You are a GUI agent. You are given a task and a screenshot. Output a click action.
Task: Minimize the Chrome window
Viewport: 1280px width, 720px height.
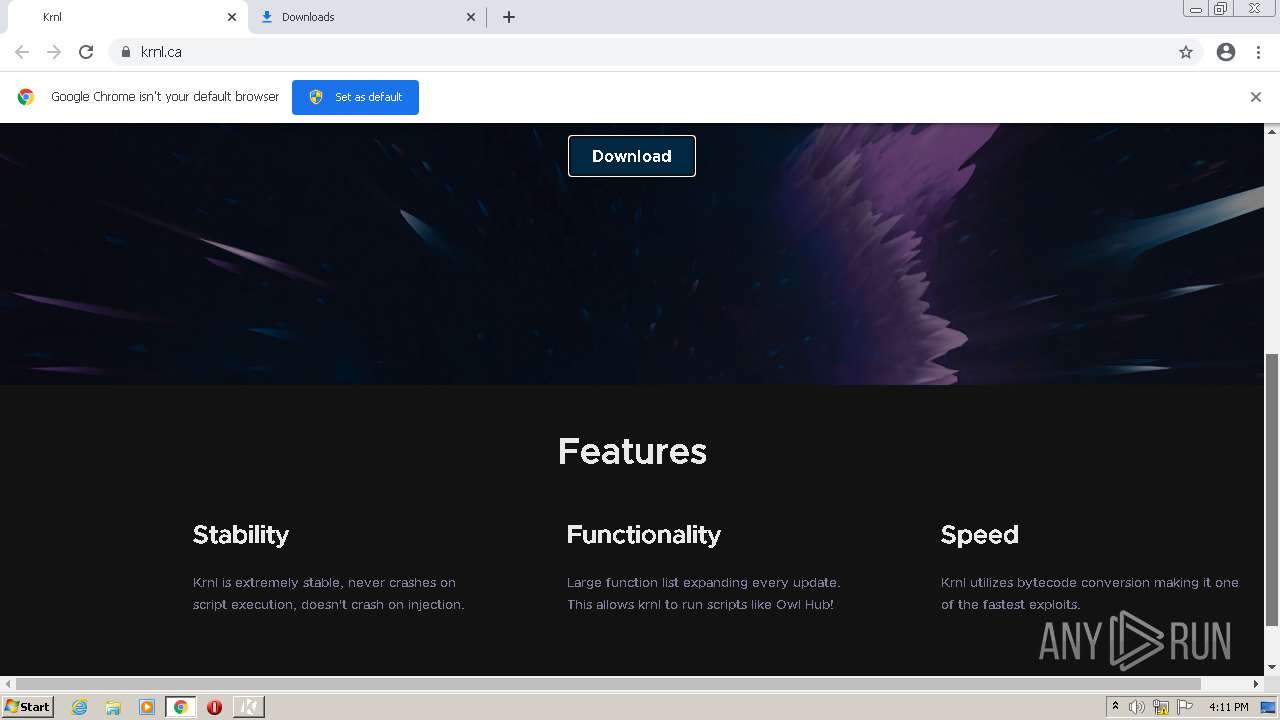click(x=1196, y=8)
